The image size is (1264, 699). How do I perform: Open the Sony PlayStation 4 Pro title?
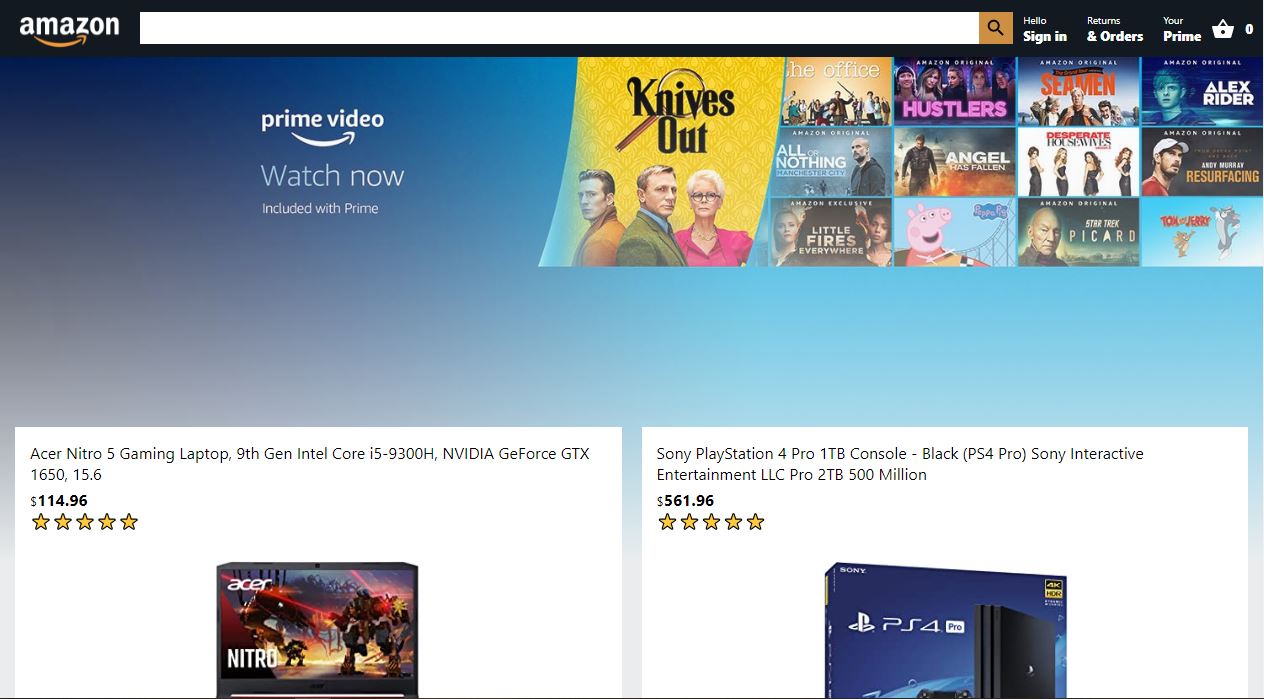900,464
